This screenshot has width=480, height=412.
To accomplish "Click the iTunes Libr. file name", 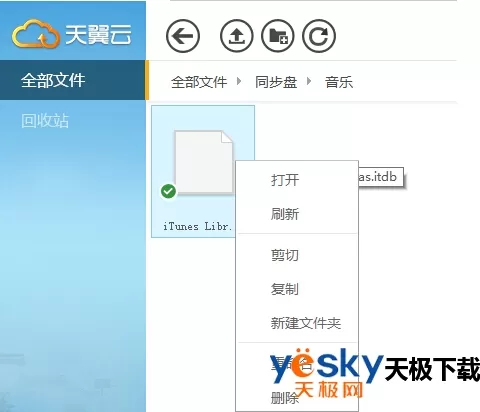I will [x=198, y=226].
